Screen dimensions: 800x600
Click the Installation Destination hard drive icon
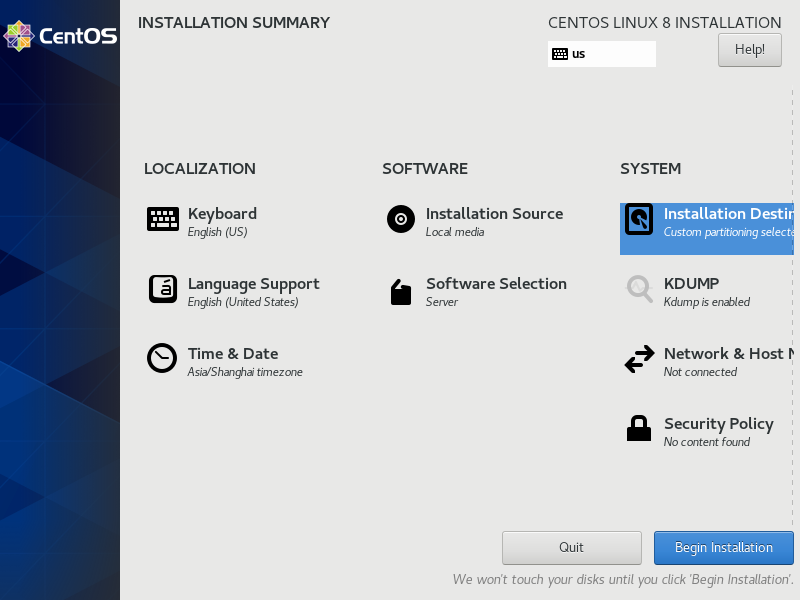tap(639, 219)
